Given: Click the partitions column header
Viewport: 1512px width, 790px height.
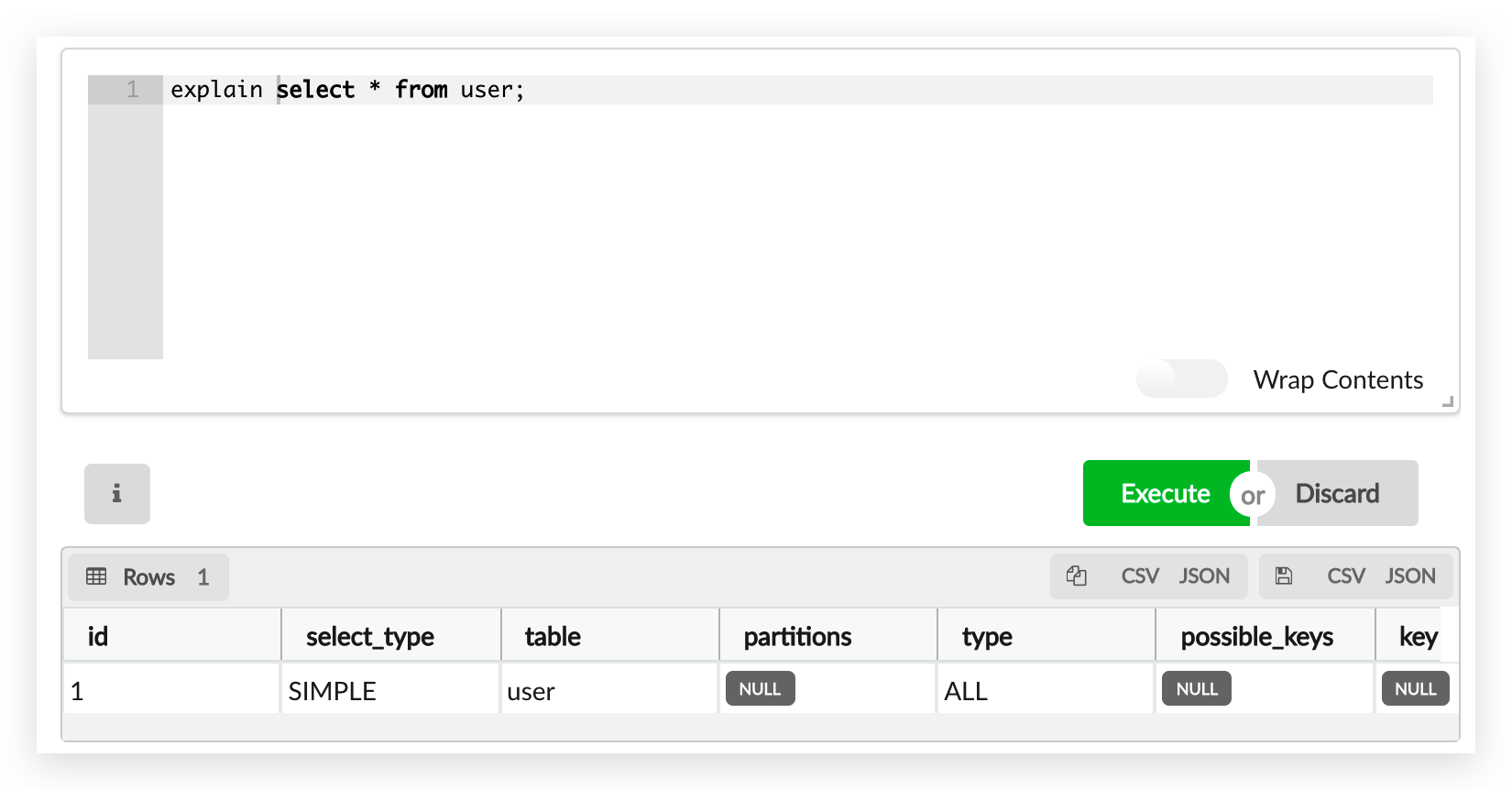Looking at the screenshot, I should [x=797, y=637].
